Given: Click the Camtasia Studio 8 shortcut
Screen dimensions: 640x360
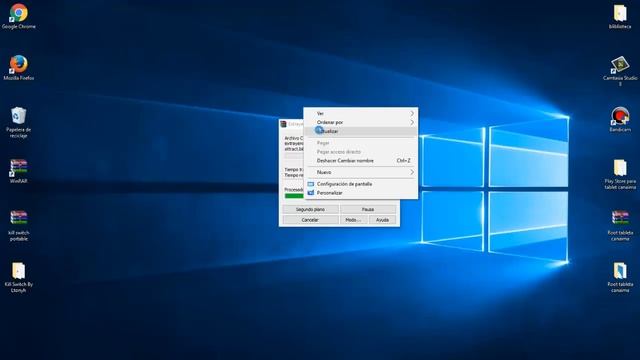Looking at the screenshot, I should [620, 71].
